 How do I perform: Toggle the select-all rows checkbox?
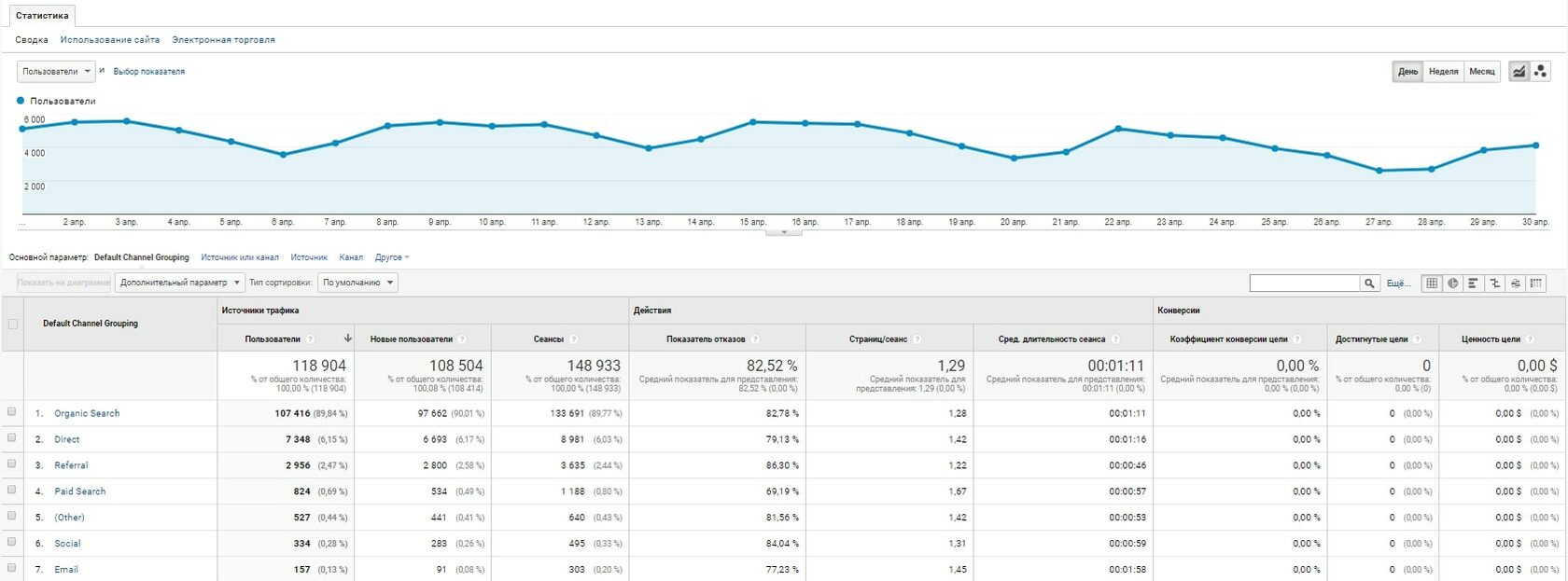coord(12,324)
